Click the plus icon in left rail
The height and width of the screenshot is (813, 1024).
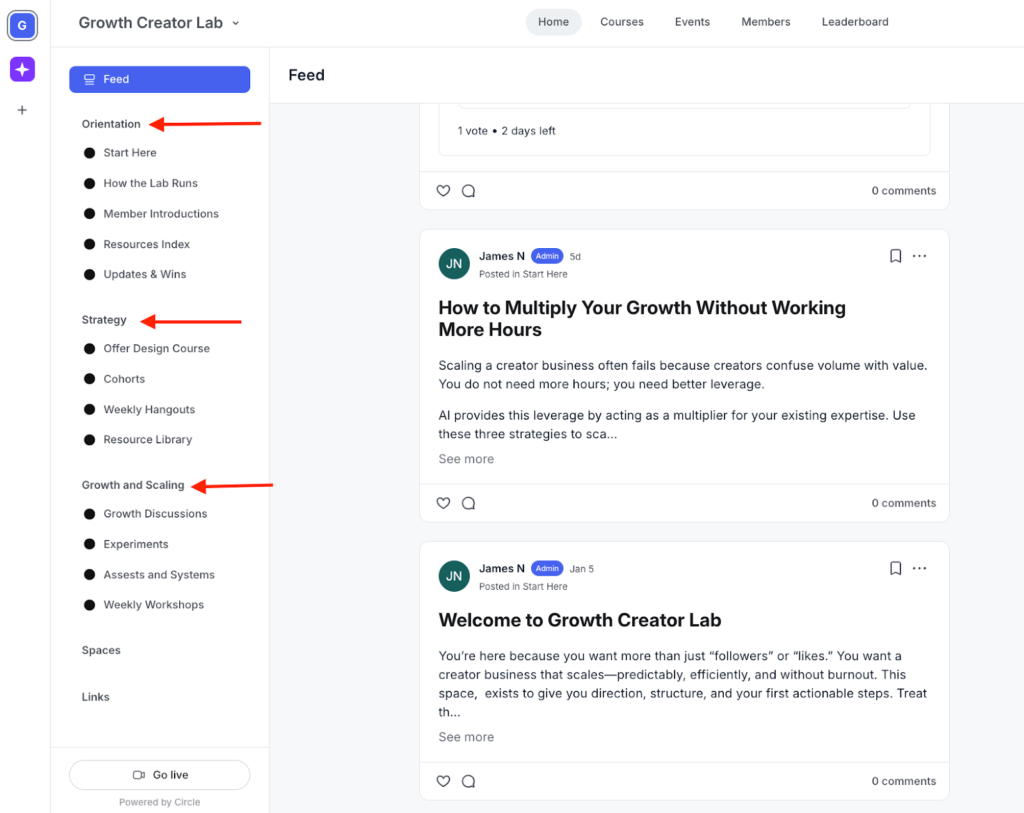click(x=22, y=110)
